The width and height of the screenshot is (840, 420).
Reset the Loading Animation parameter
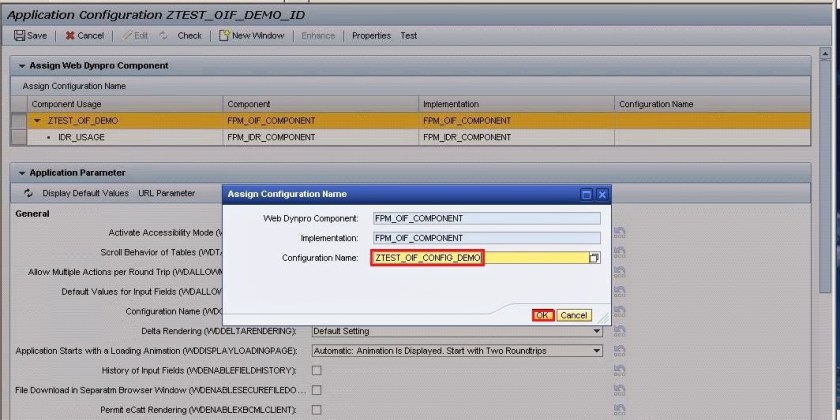pyautogui.click(x=620, y=351)
